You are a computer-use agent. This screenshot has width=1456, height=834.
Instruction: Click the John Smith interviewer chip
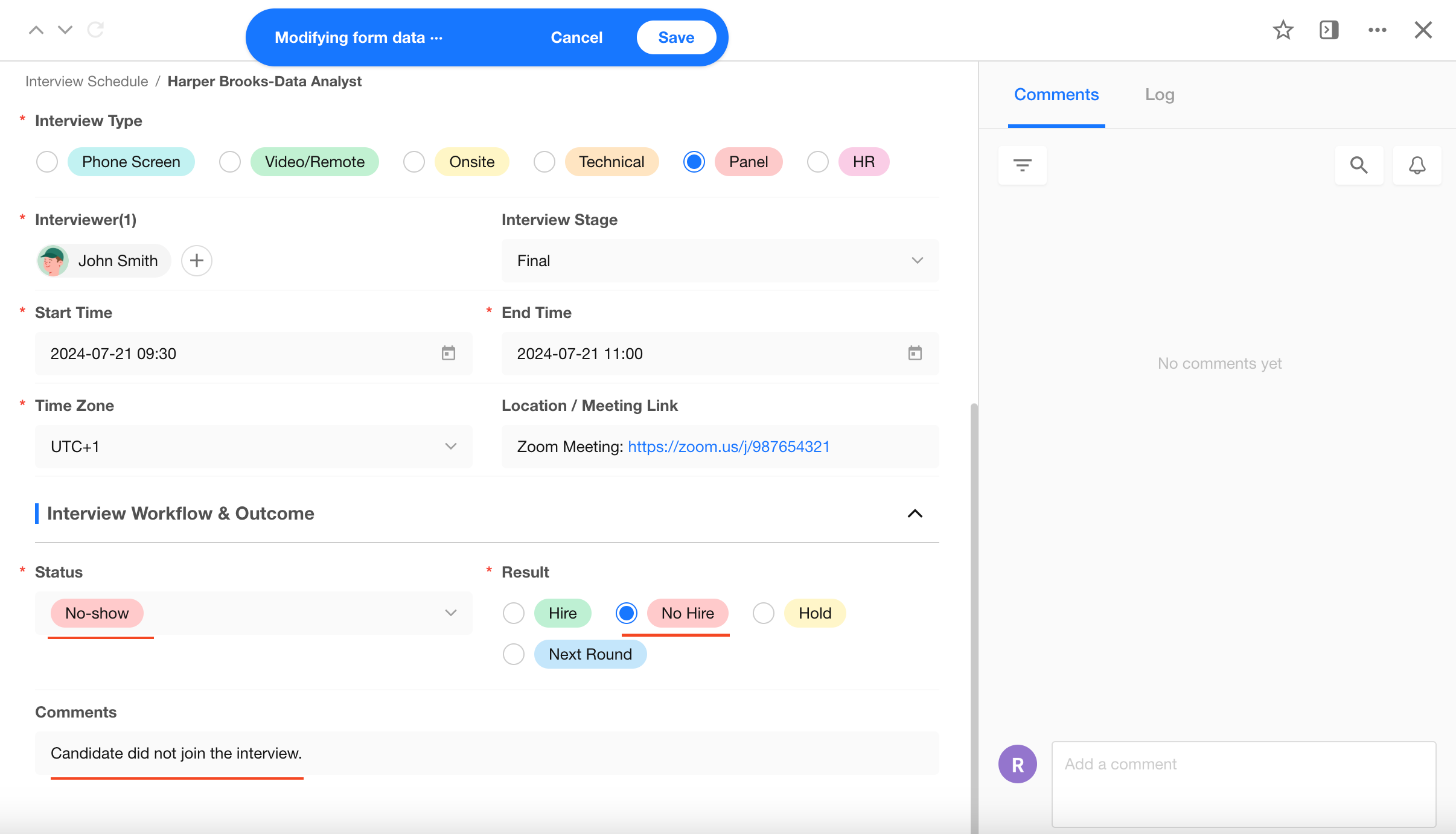(x=104, y=261)
